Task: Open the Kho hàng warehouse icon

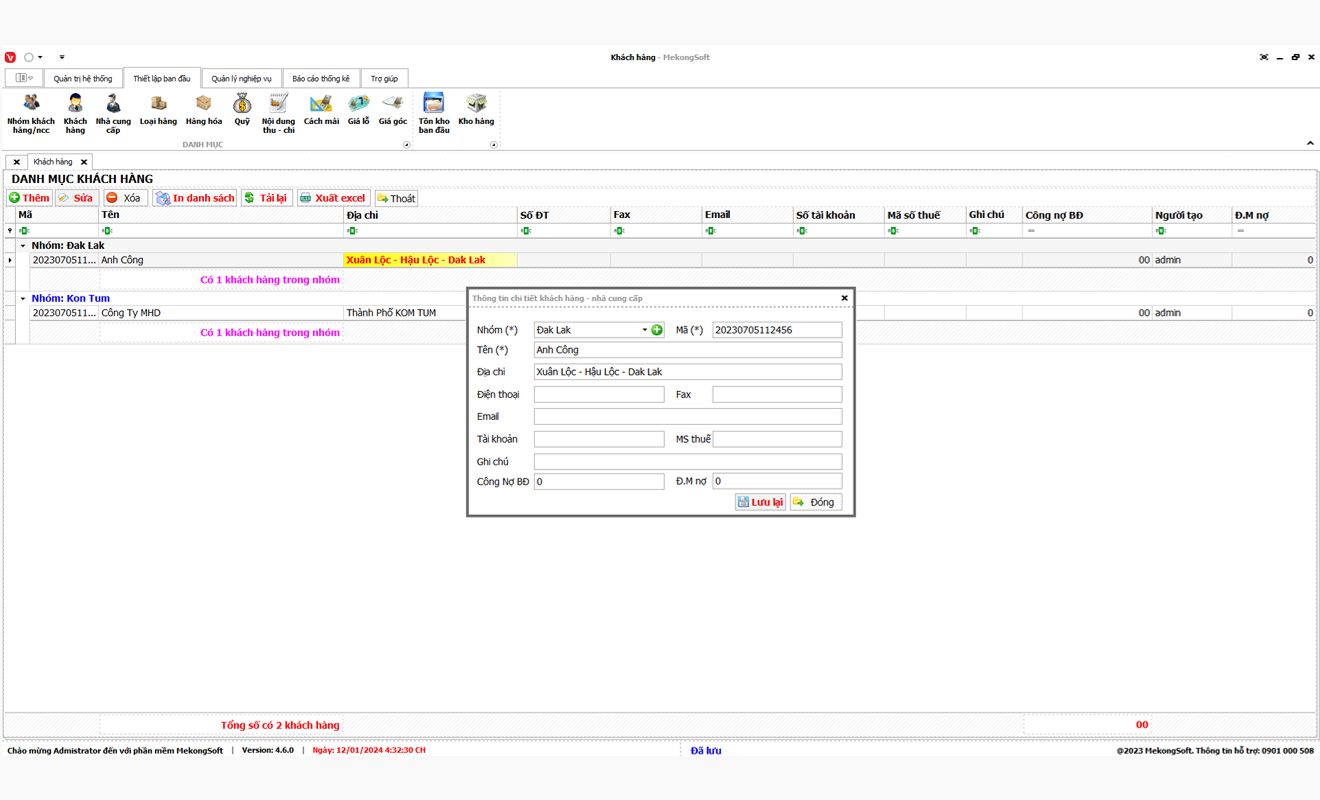Action: [476, 110]
